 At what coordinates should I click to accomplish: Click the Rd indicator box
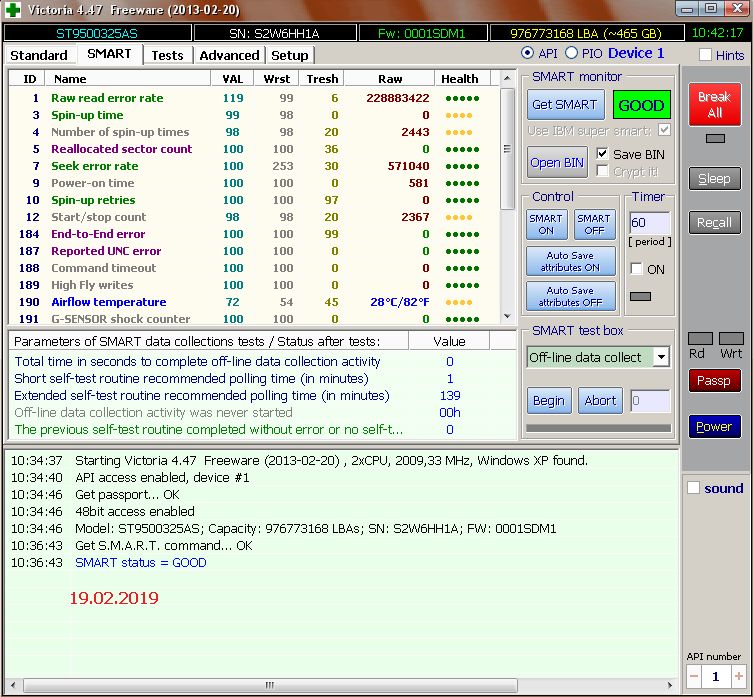click(x=700, y=338)
